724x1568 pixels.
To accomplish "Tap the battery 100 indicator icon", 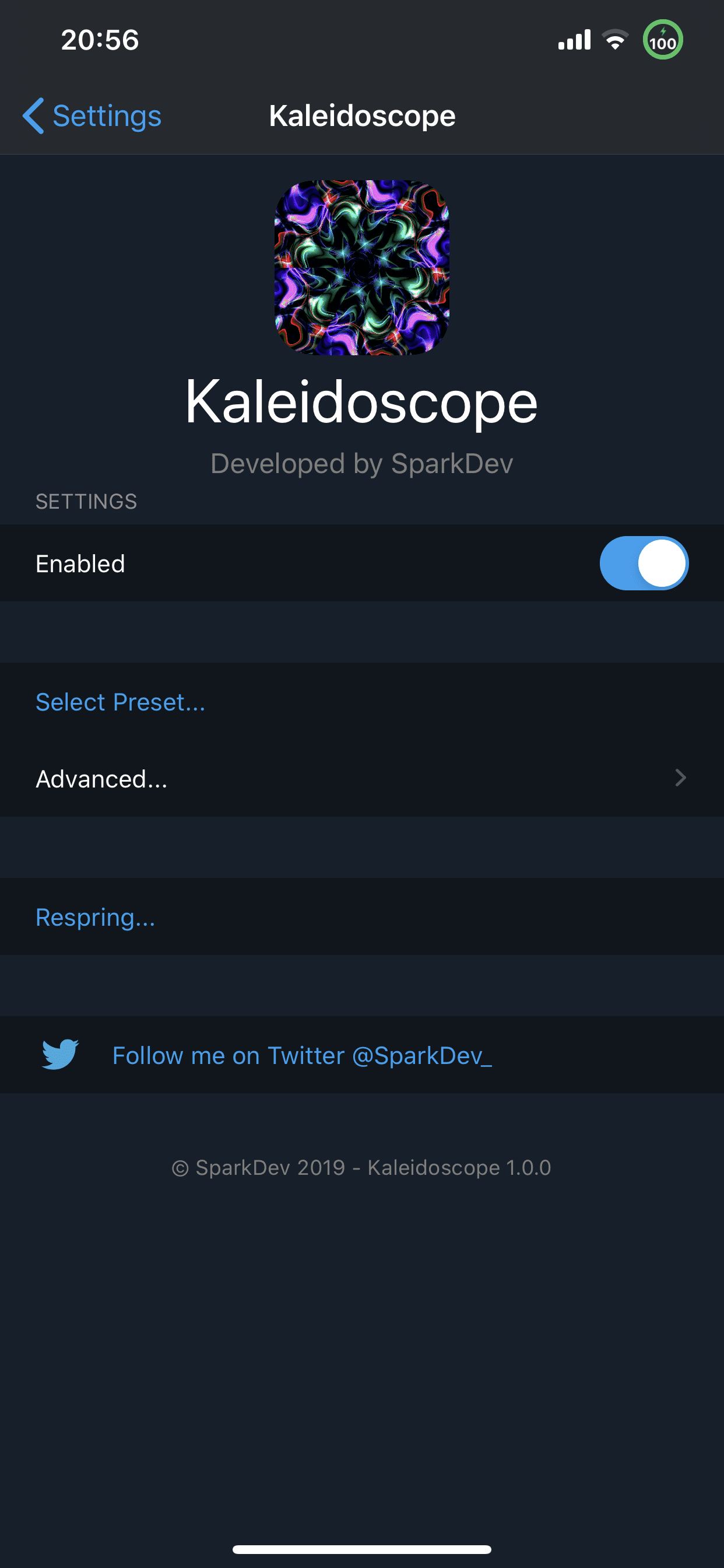I will tap(663, 40).
